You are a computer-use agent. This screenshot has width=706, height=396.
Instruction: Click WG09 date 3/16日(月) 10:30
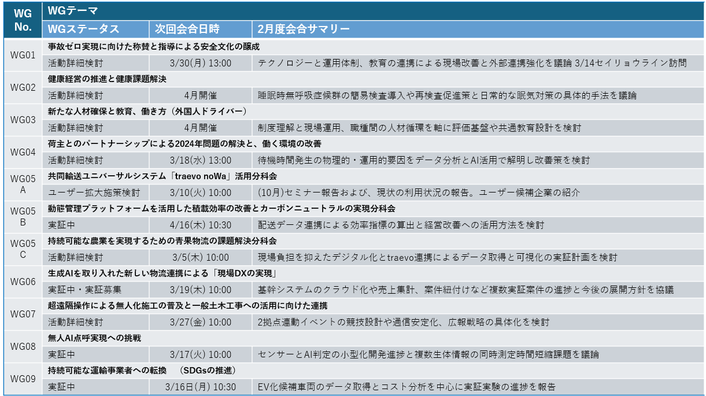200,387
